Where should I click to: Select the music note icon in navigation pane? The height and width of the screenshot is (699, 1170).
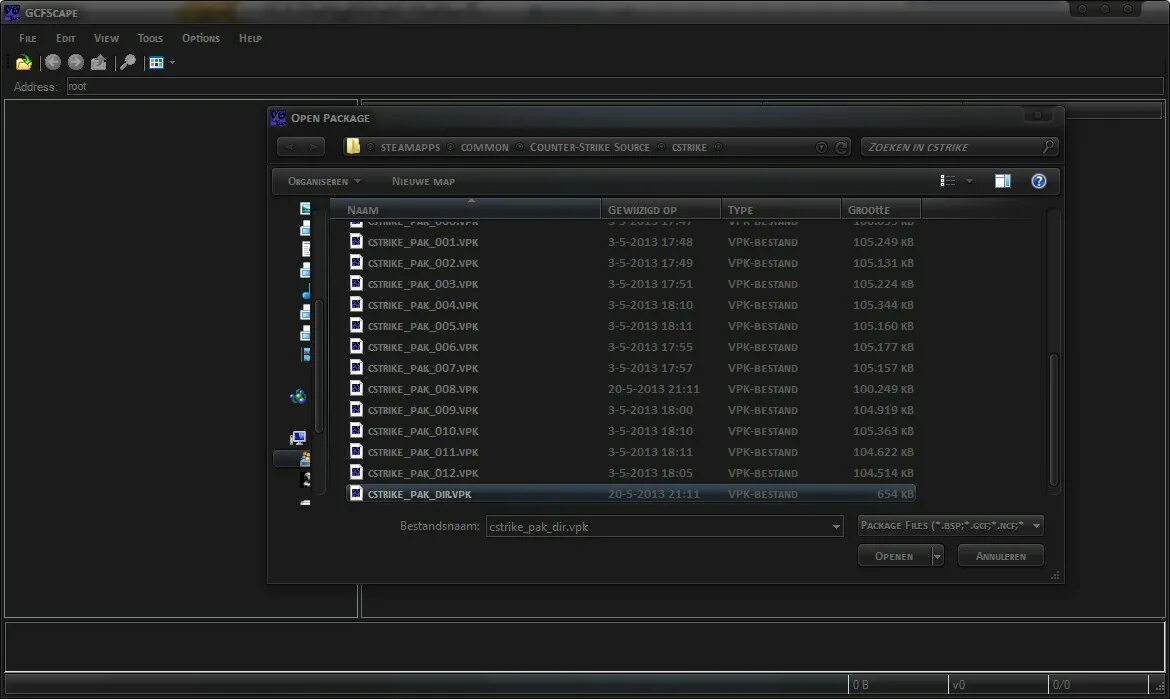tap(306, 293)
